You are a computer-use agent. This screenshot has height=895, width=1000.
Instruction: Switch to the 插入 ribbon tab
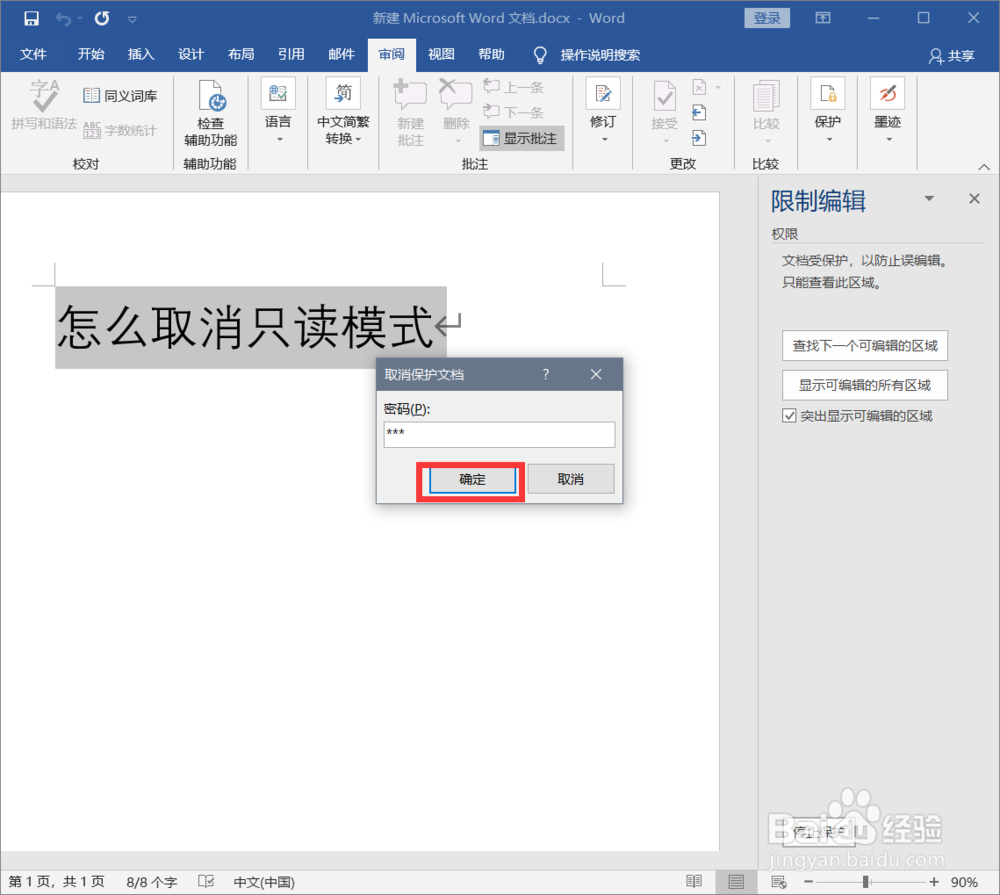[x=141, y=55]
